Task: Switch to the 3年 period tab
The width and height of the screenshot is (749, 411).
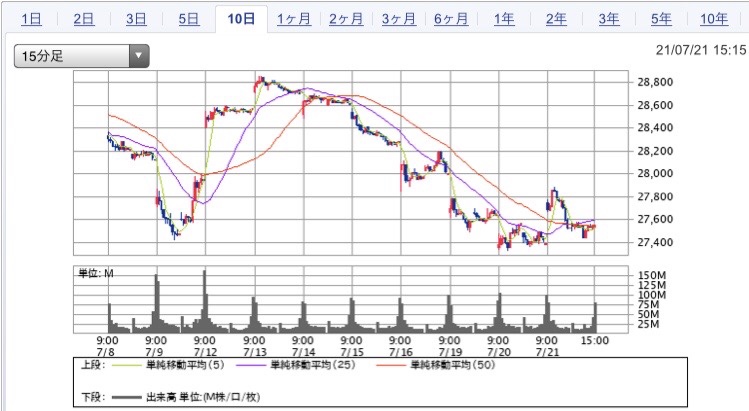Action: [x=609, y=19]
